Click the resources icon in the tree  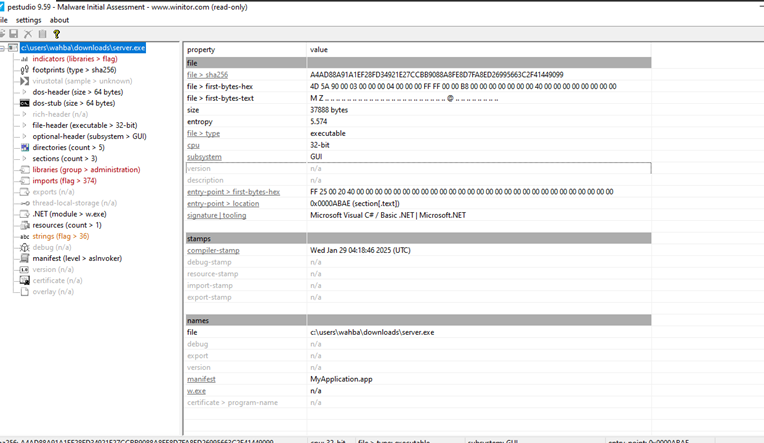[24, 225]
